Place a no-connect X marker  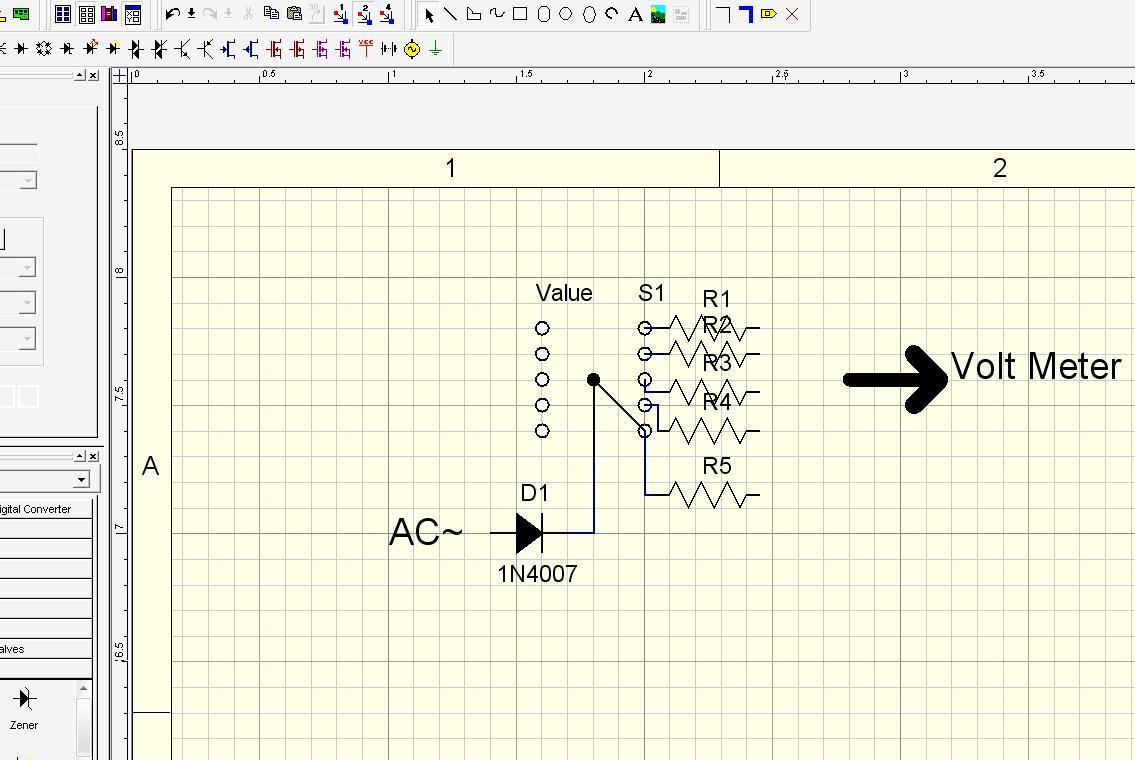792,14
